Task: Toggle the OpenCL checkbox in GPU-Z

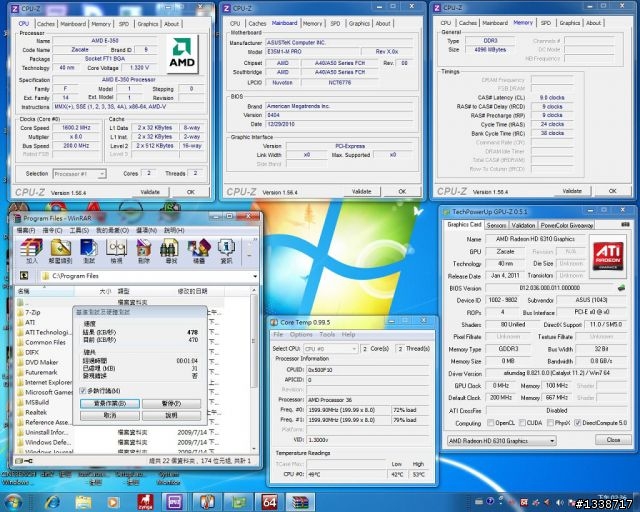Action: tap(491, 423)
